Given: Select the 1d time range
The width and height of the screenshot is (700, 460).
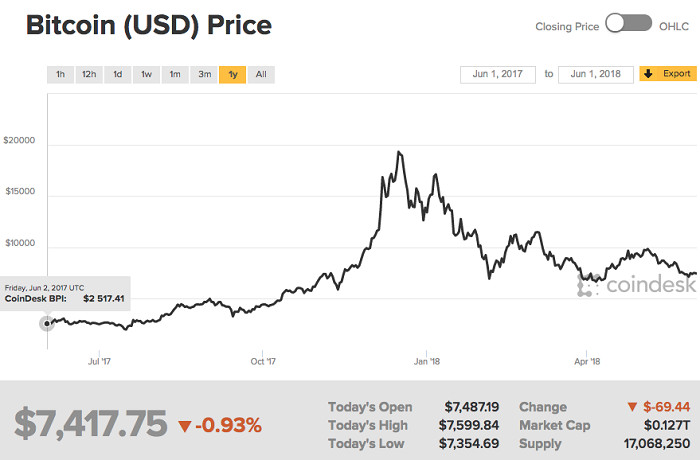Looking at the screenshot, I should 117,75.
